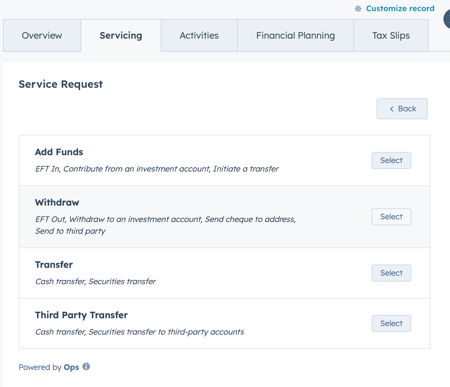Viewport: 450px width, 387px height.
Task: Click the Back chevron arrow
Action: [x=392, y=109]
